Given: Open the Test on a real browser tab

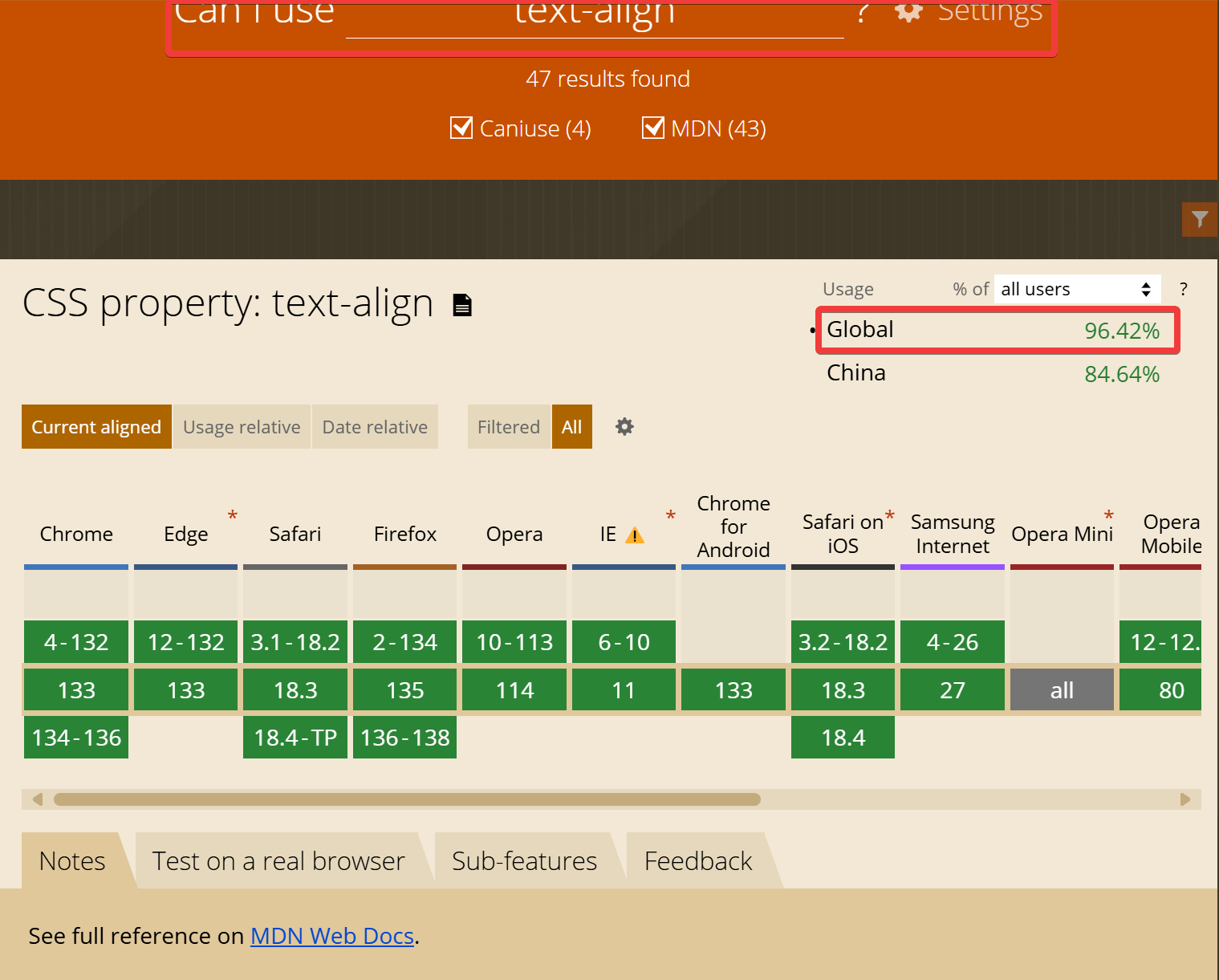Looking at the screenshot, I should pyautogui.click(x=278, y=860).
